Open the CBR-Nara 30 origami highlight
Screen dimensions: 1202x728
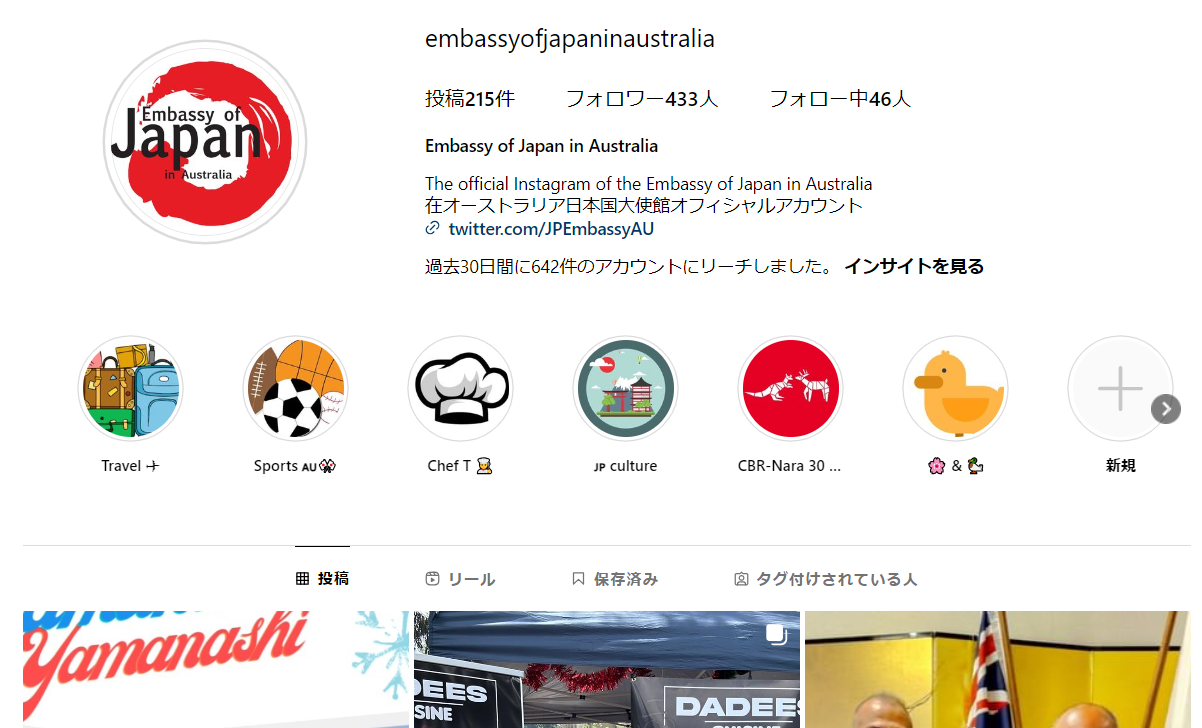790,389
